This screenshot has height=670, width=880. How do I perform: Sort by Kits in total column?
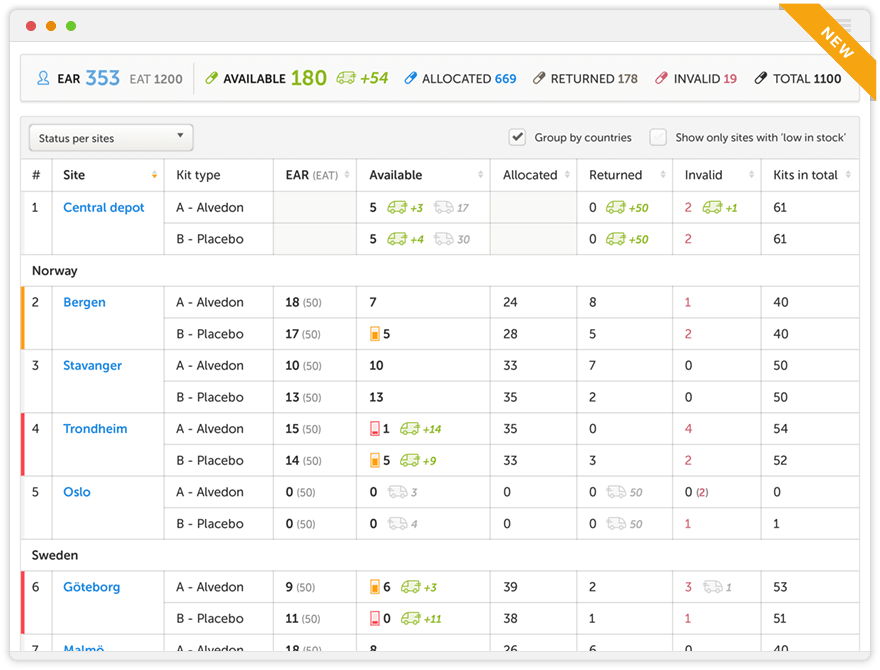849,175
